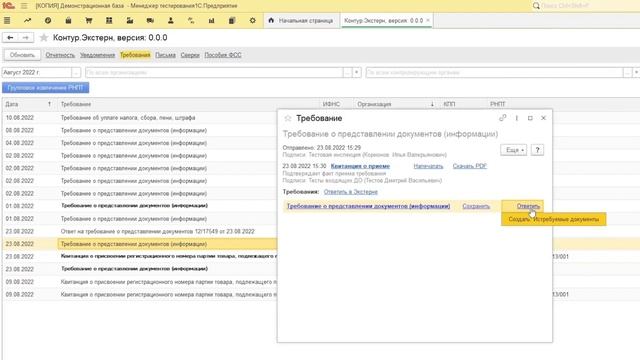This screenshot has height=360, width=640.
Task: Open organization filter dropdown arrow
Action: tap(357, 73)
